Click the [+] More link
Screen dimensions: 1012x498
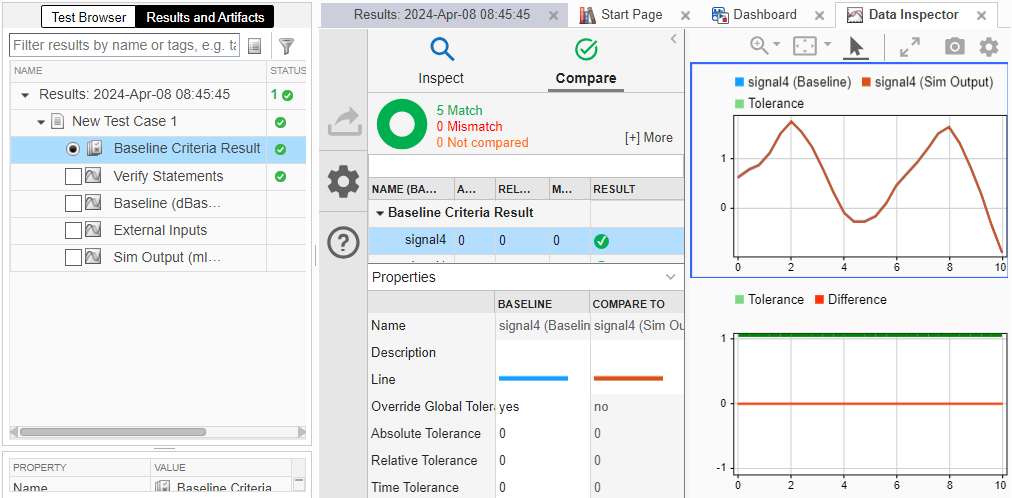(x=648, y=138)
